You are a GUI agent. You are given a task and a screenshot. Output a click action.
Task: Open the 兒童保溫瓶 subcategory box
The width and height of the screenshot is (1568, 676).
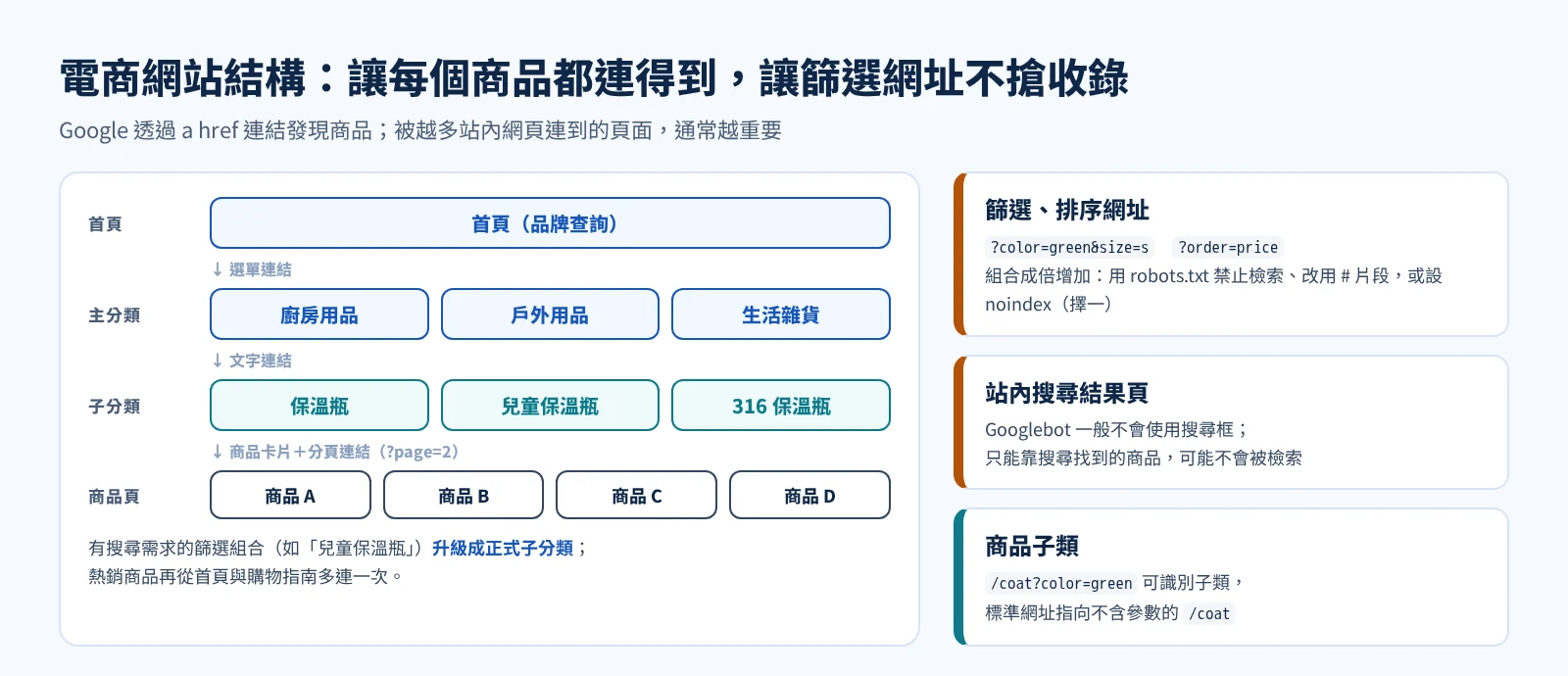click(x=550, y=406)
